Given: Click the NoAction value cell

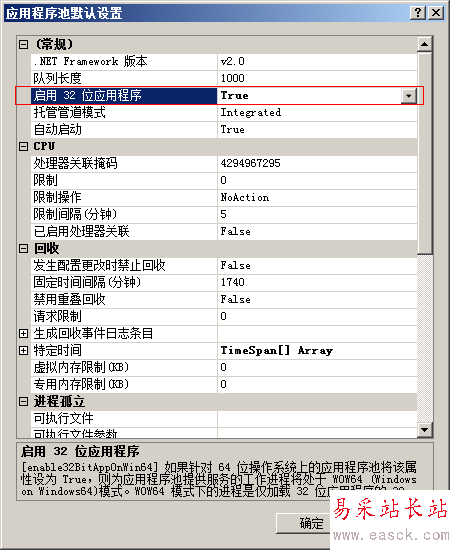Looking at the screenshot, I should coord(317,197).
